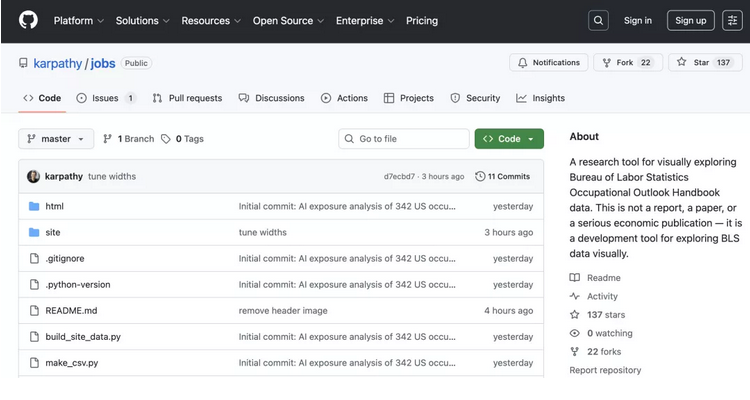Click the build_site_data.py file icon
Image resolution: width=750 pixels, height=400 pixels.
tap(34, 336)
